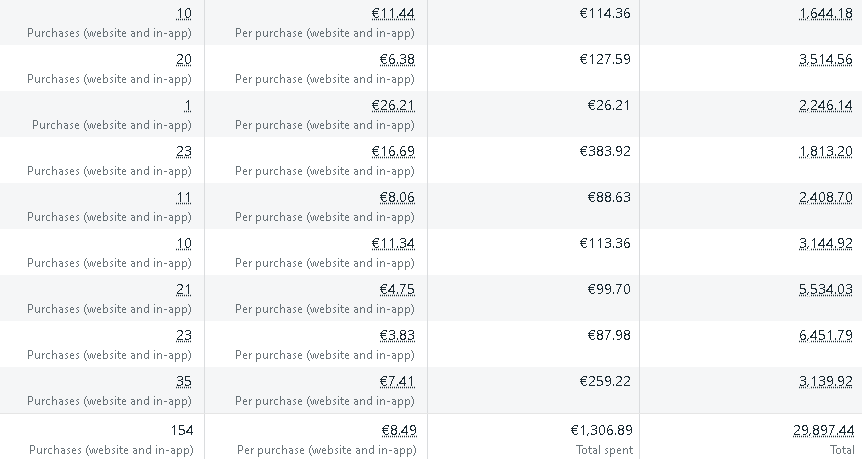Image resolution: width=862 pixels, height=459 pixels.
Task: Click the underlined total 1,644.18
Action: pos(826,13)
